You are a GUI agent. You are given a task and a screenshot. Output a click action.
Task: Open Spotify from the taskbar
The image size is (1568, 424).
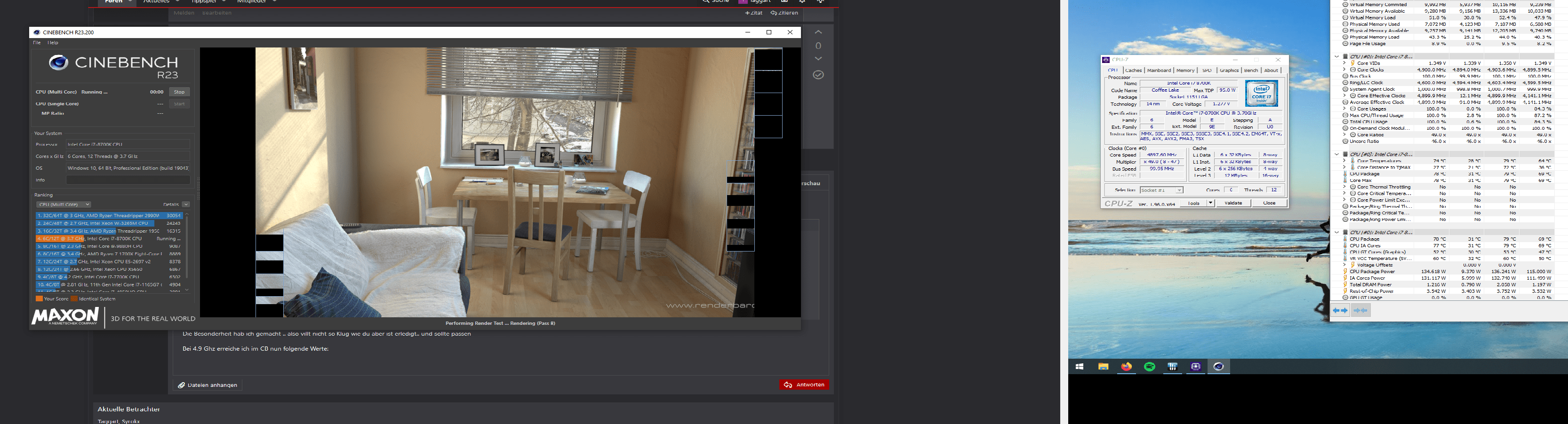pos(1150,367)
